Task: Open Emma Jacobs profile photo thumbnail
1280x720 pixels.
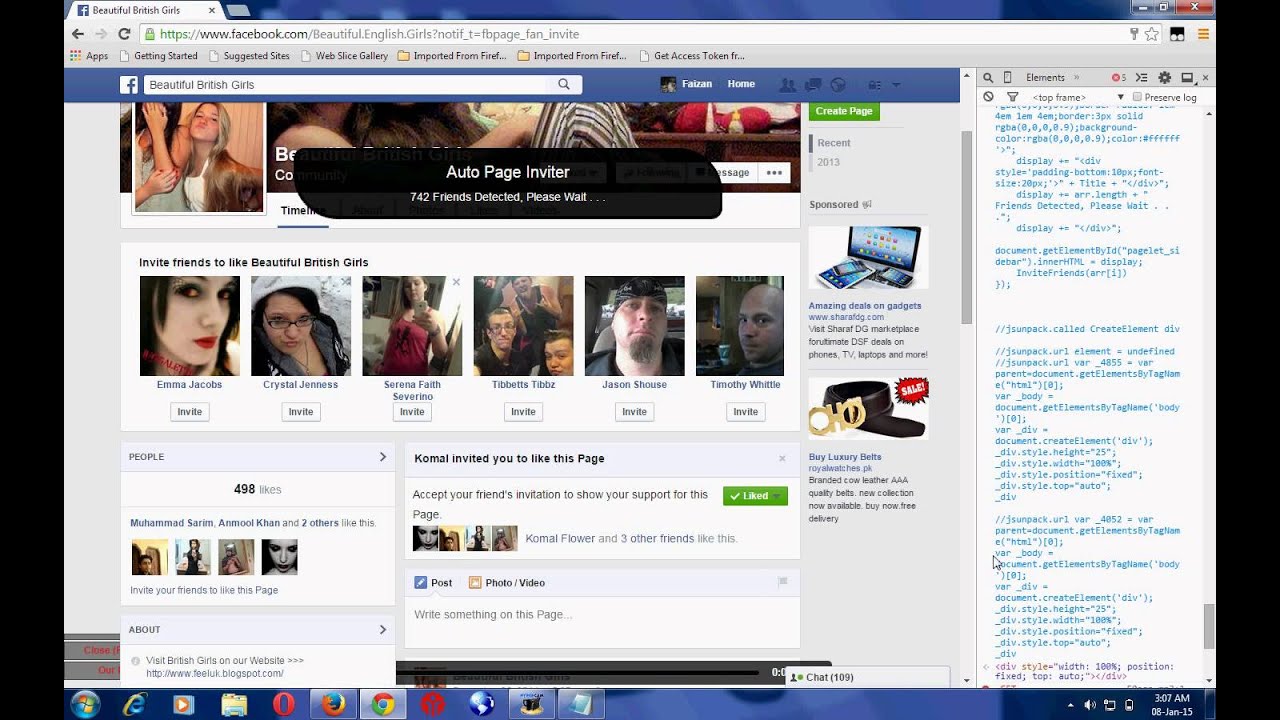Action: pos(190,326)
